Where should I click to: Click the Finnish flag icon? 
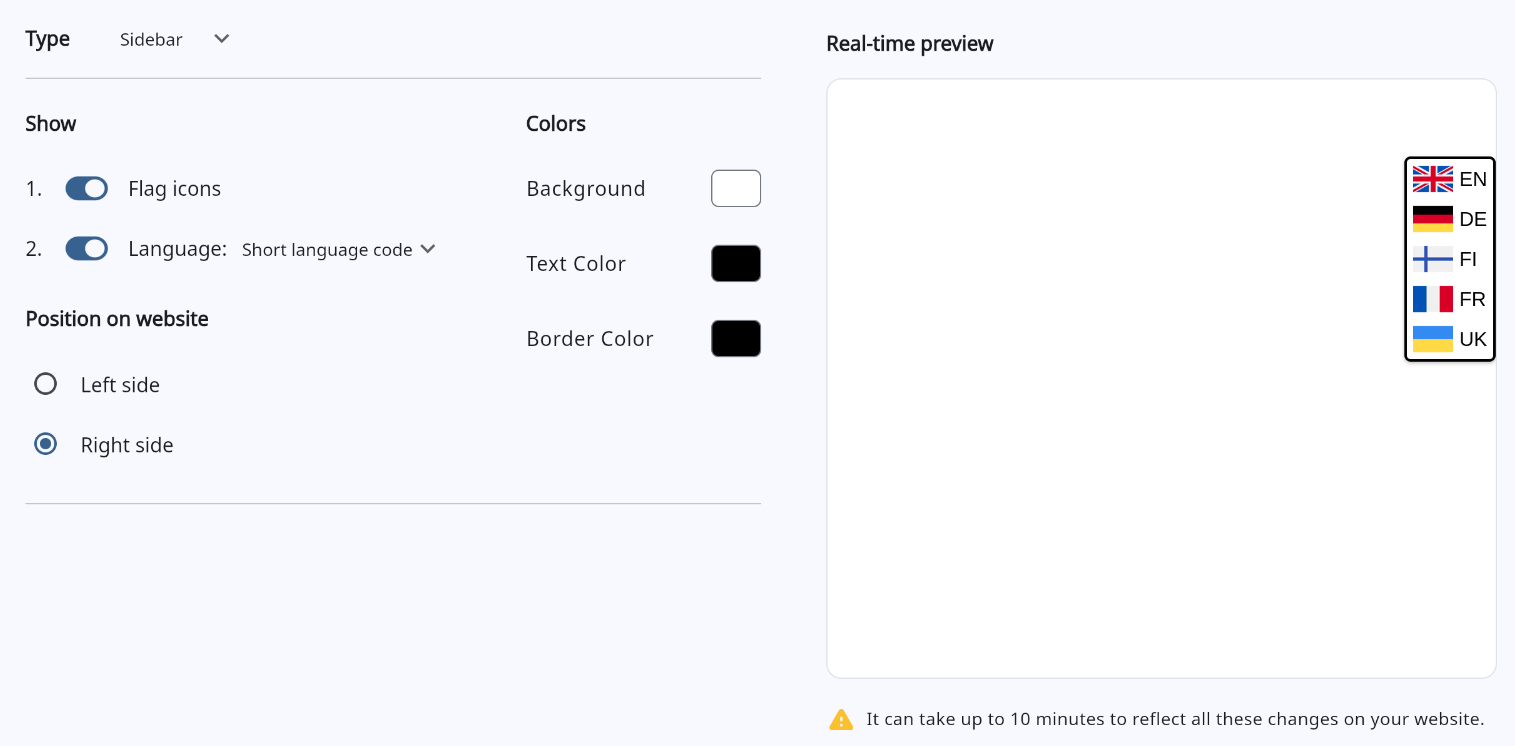pos(1432,259)
